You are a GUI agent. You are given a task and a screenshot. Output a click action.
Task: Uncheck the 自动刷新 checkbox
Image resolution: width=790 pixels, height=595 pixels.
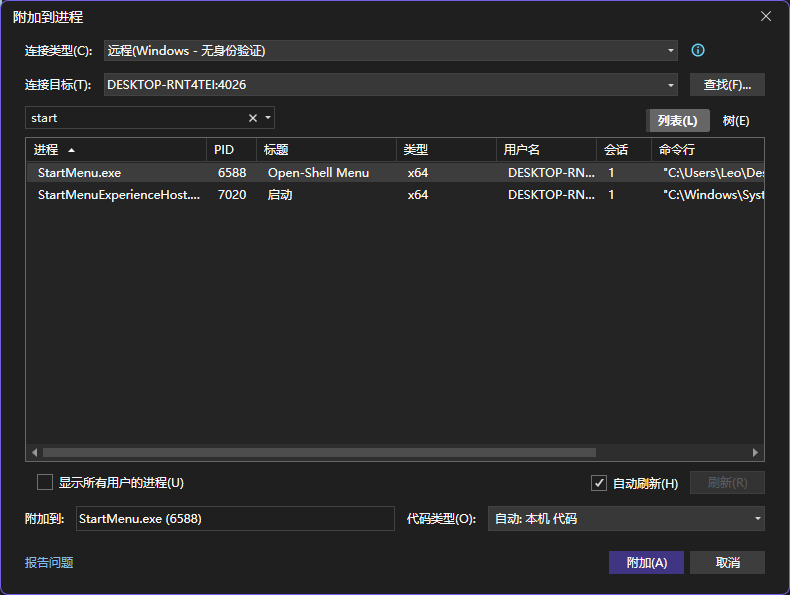point(599,483)
